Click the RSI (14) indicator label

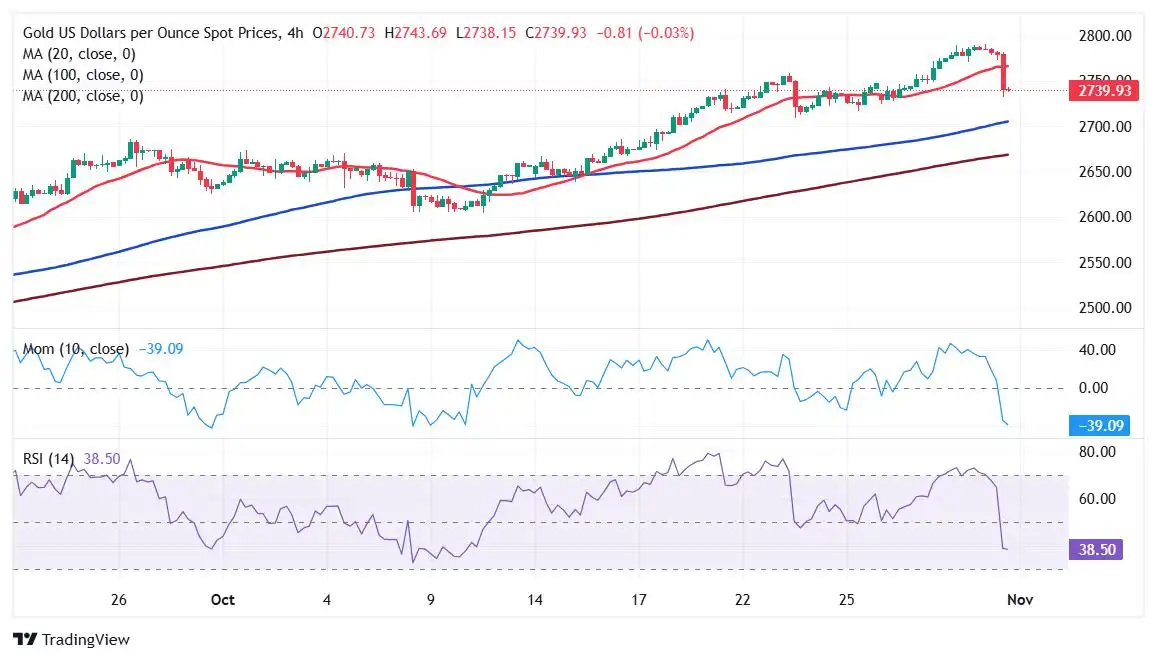pos(49,459)
